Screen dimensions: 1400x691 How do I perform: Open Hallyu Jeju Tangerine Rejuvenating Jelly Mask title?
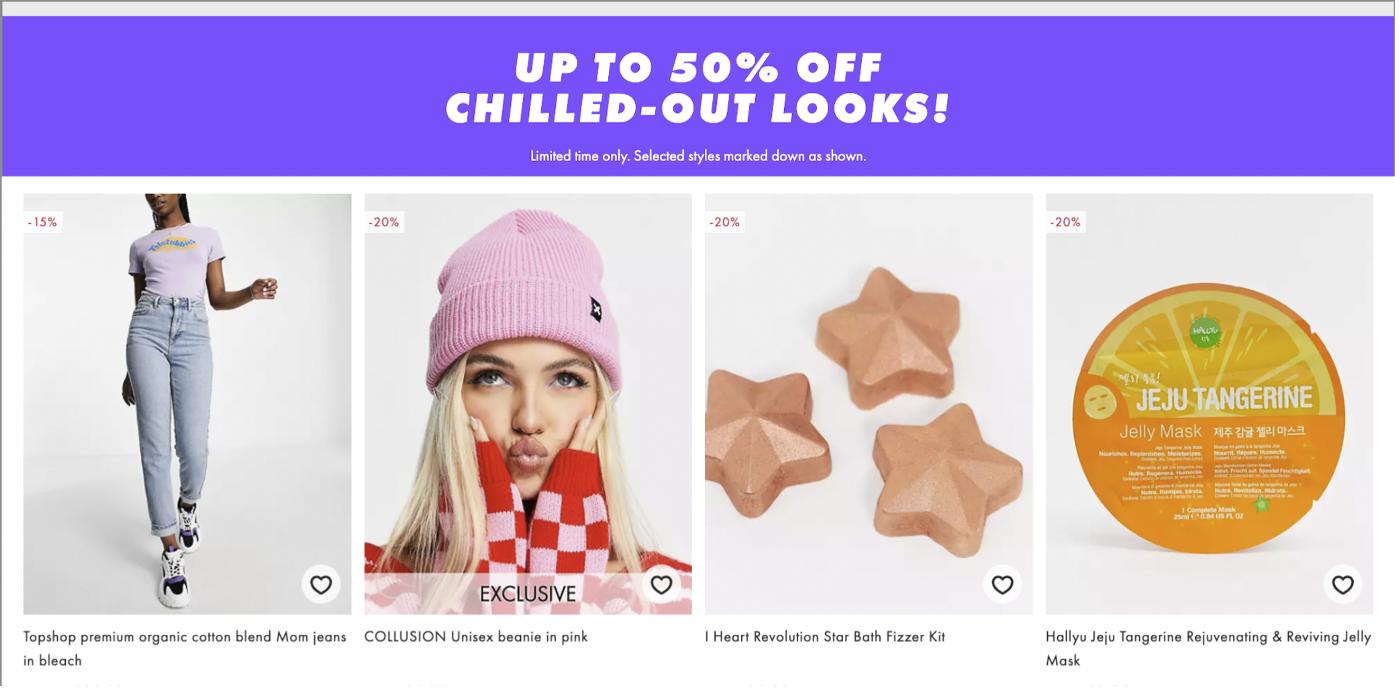(1208, 649)
